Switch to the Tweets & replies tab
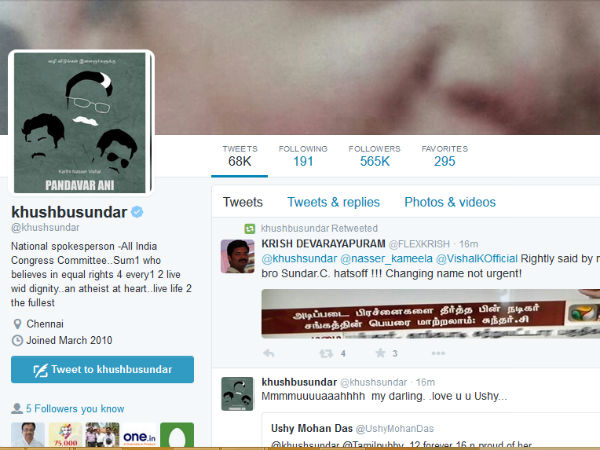600x450 pixels. [x=333, y=202]
